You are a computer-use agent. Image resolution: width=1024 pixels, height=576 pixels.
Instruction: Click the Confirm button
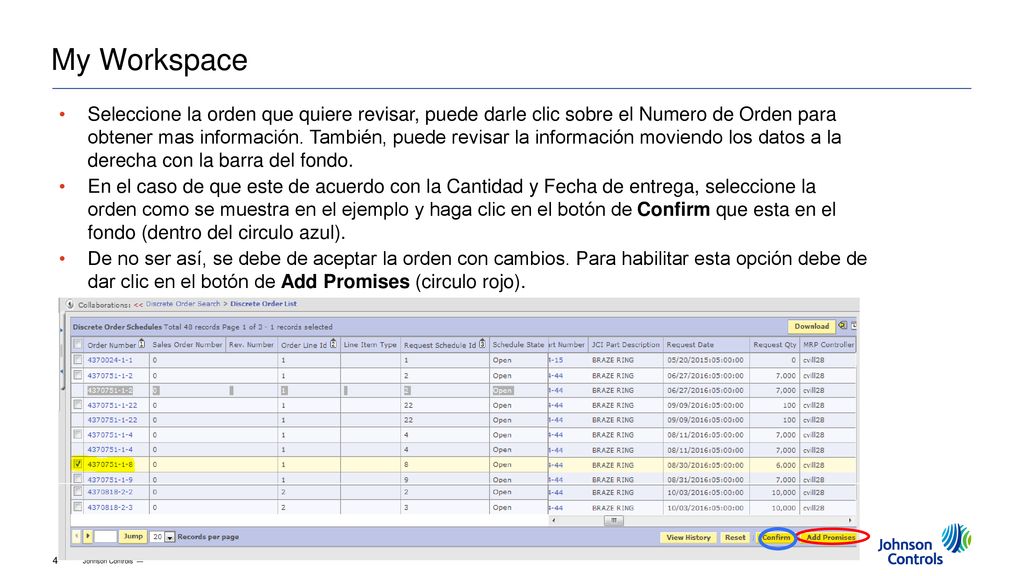(776, 537)
